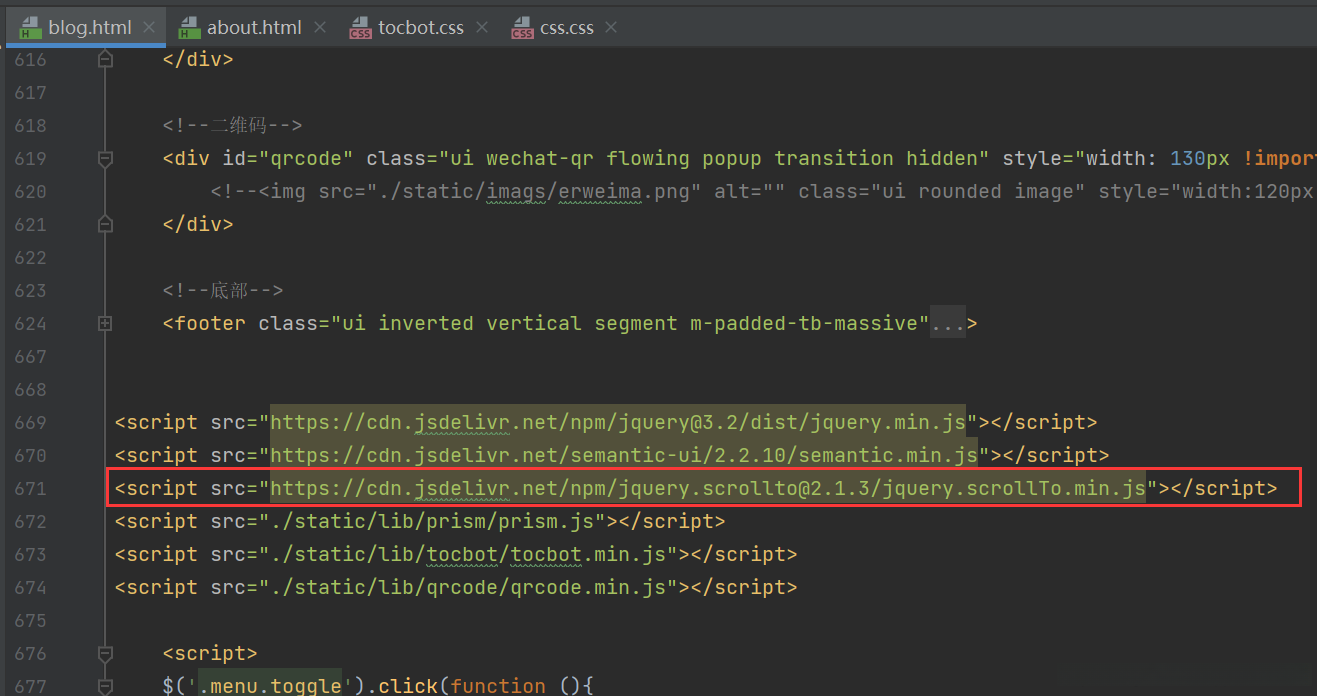
Task: Click the <!--底部--> comment
Action: 223,290
